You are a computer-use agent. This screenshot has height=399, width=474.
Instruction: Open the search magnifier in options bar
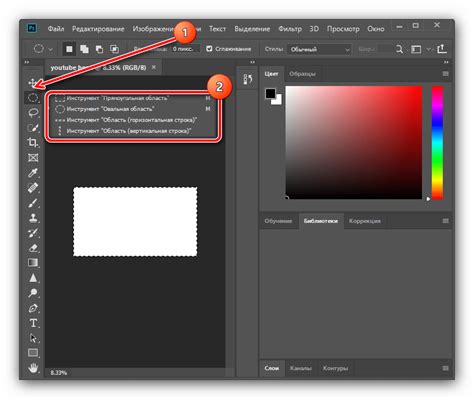click(x=399, y=49)
